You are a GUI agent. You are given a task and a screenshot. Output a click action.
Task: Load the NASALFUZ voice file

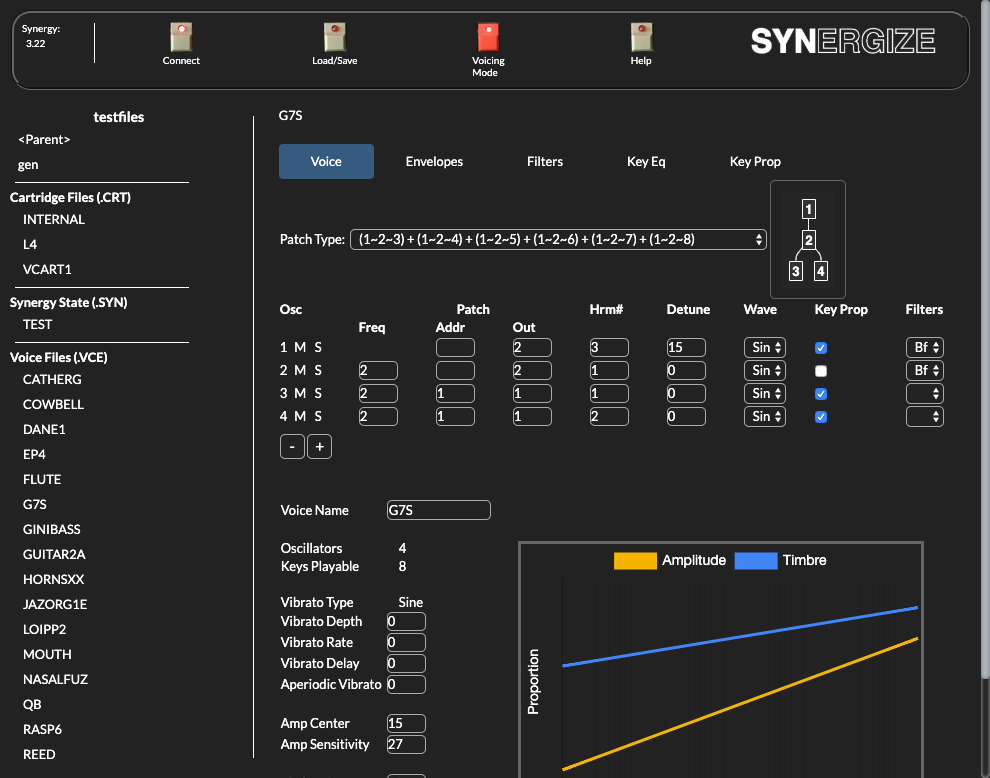pos(56,679)
